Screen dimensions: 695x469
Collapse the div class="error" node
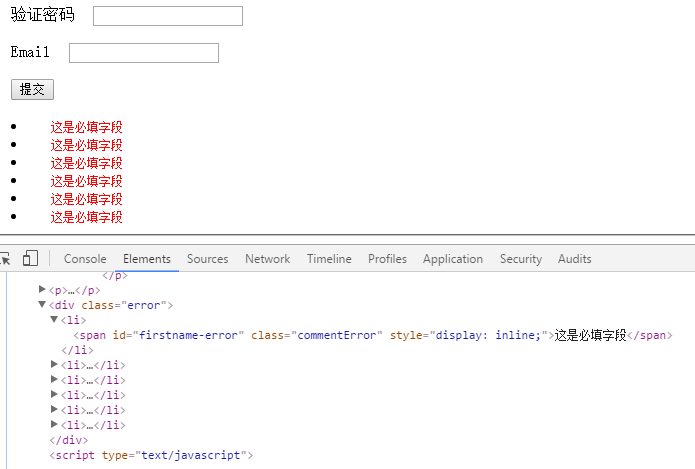click(42, 305)
